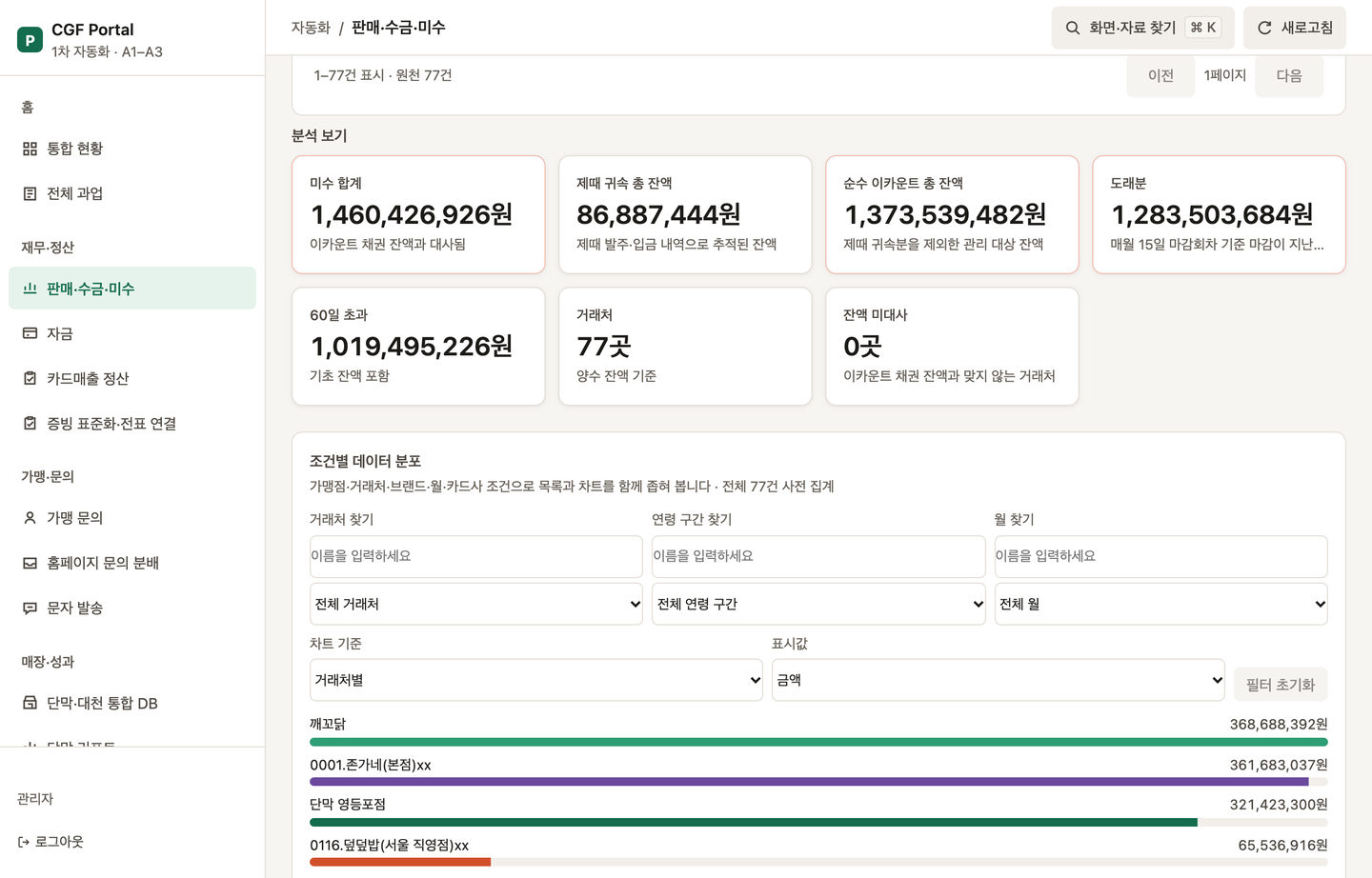Click the green 깨꼬닭 progress bar

pos(818,742)
